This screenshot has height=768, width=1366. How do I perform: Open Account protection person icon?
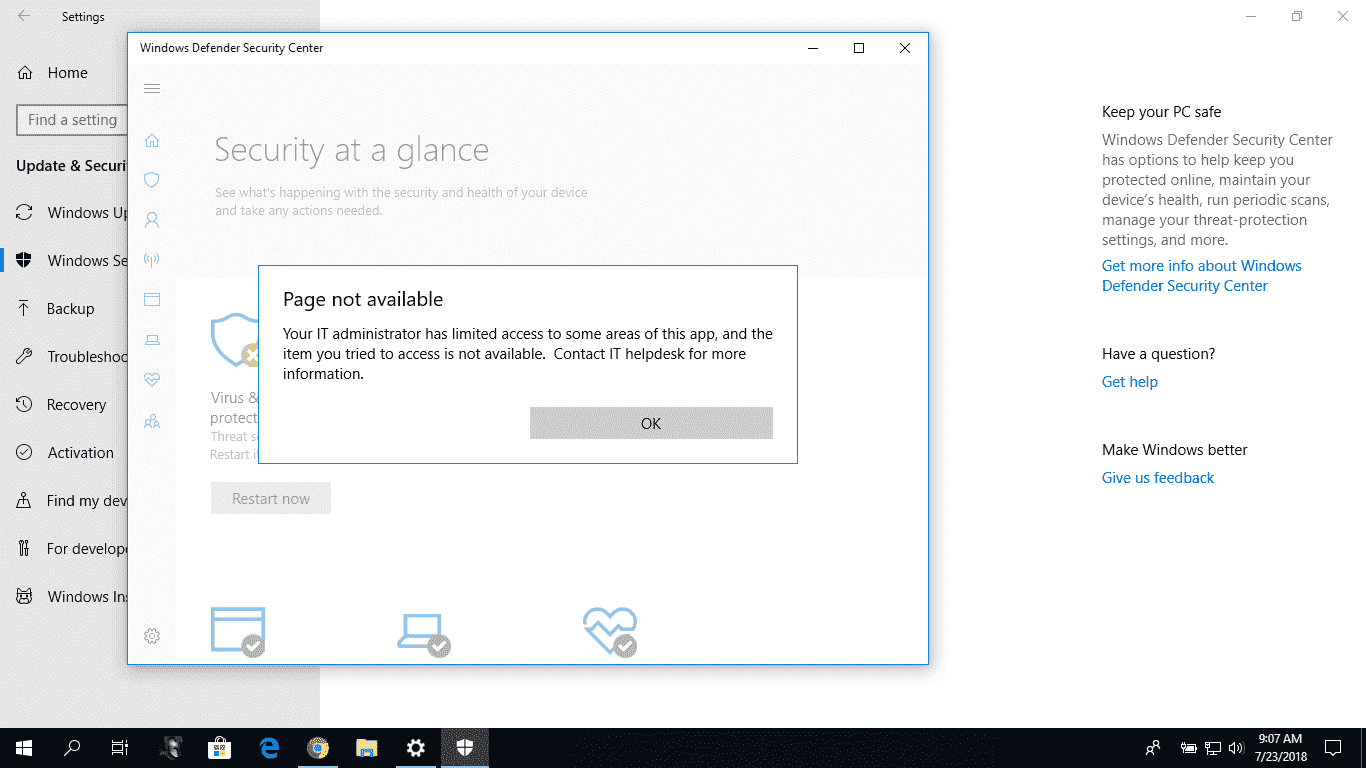point(152,219)
